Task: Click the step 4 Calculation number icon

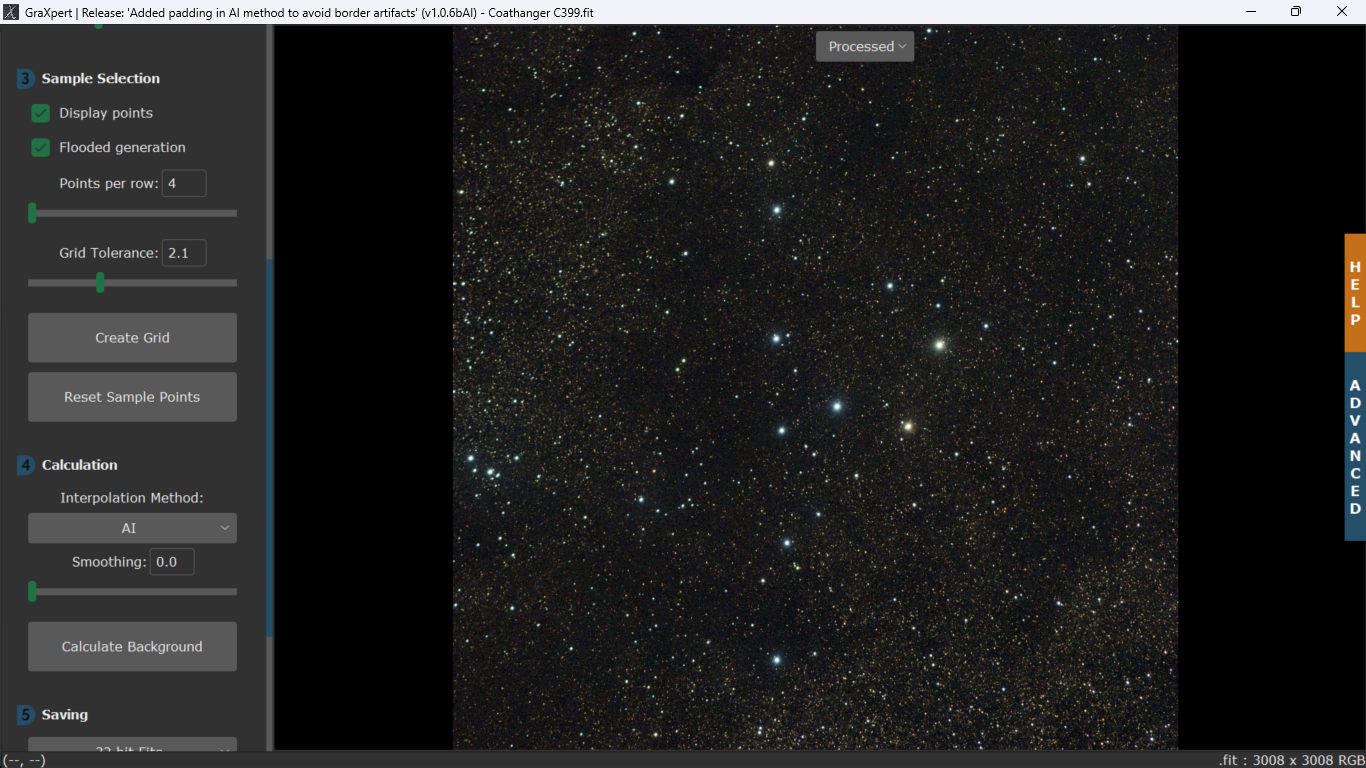Action: [26, 465]
